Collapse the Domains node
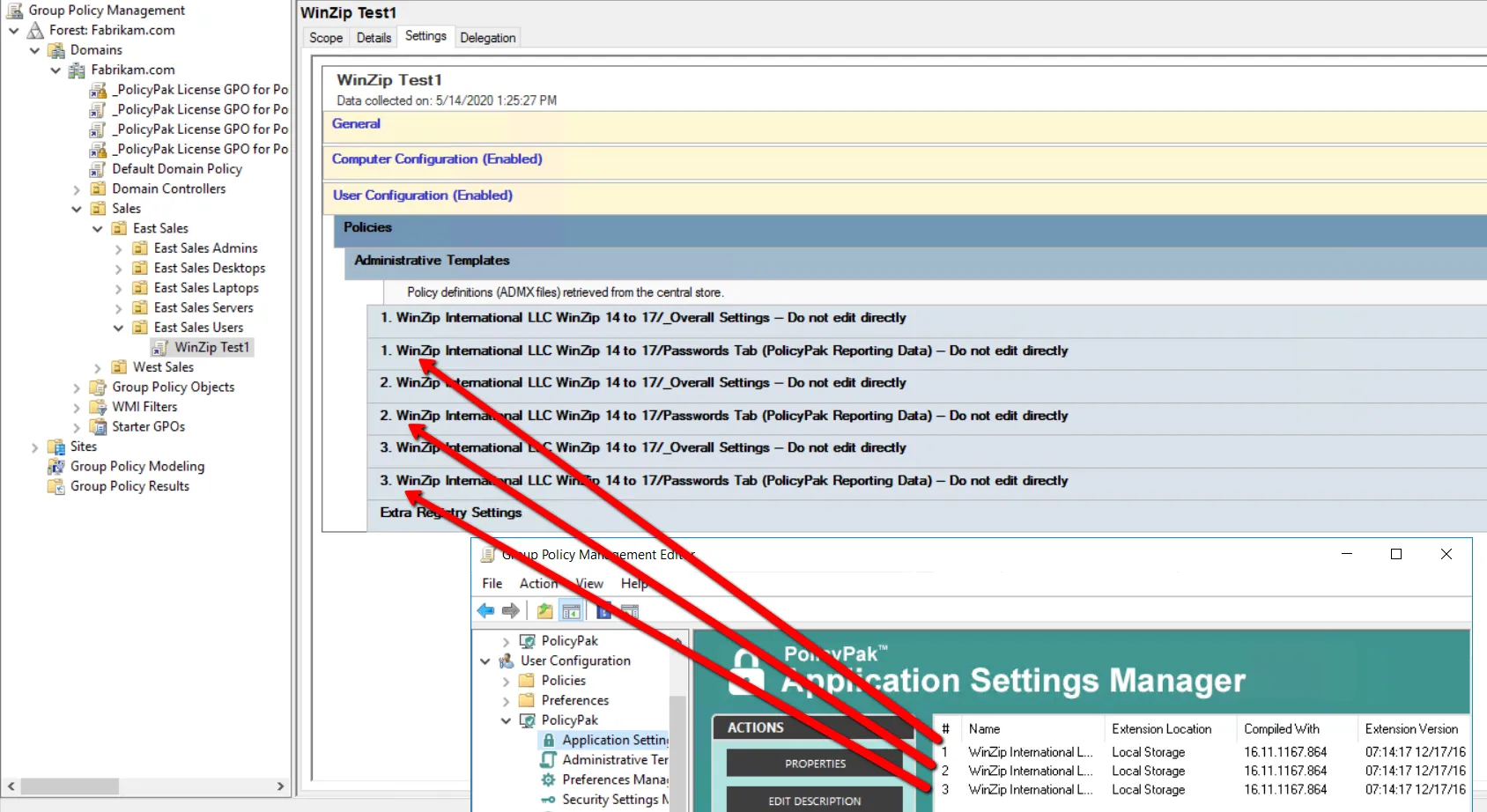Screen dimensions: 1487x812 click(x=34, y=50)
